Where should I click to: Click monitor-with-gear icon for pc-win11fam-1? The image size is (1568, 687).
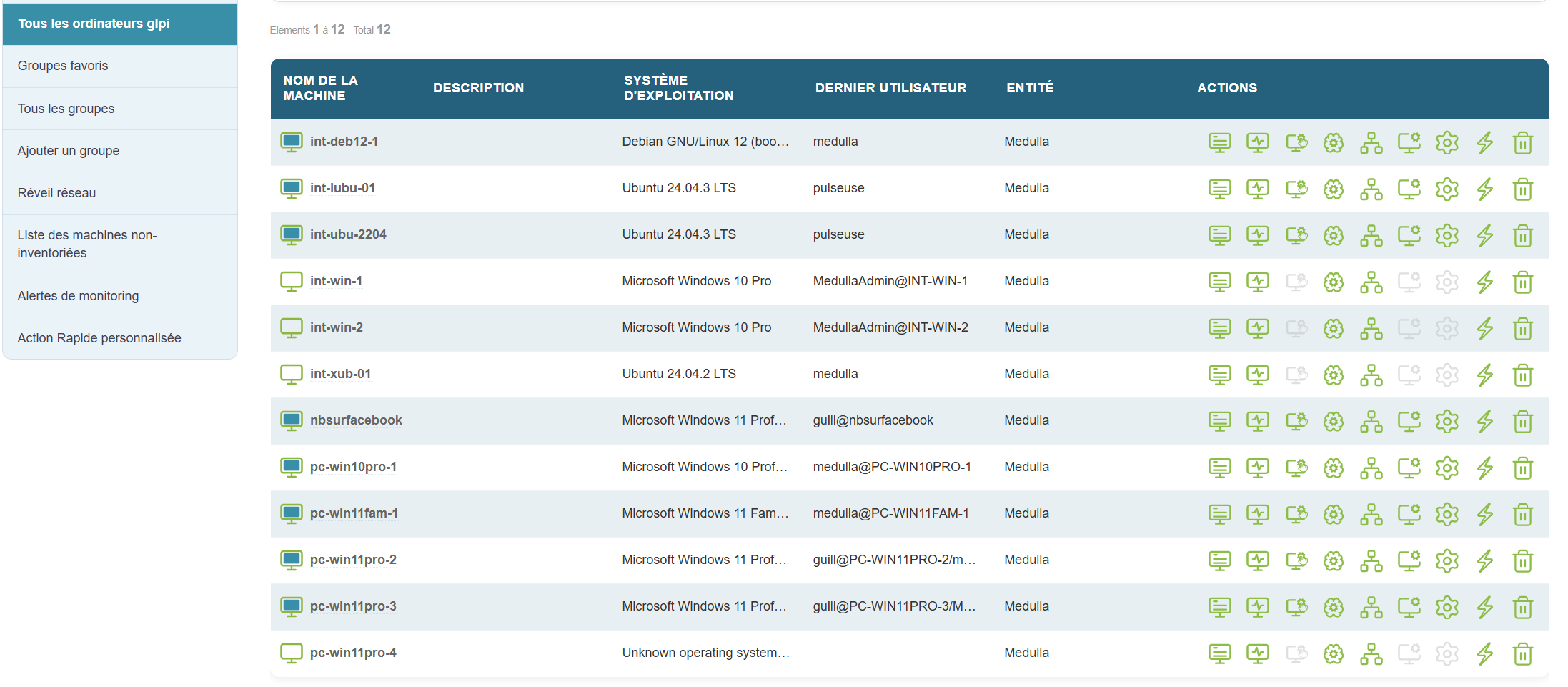[1409, 515]
